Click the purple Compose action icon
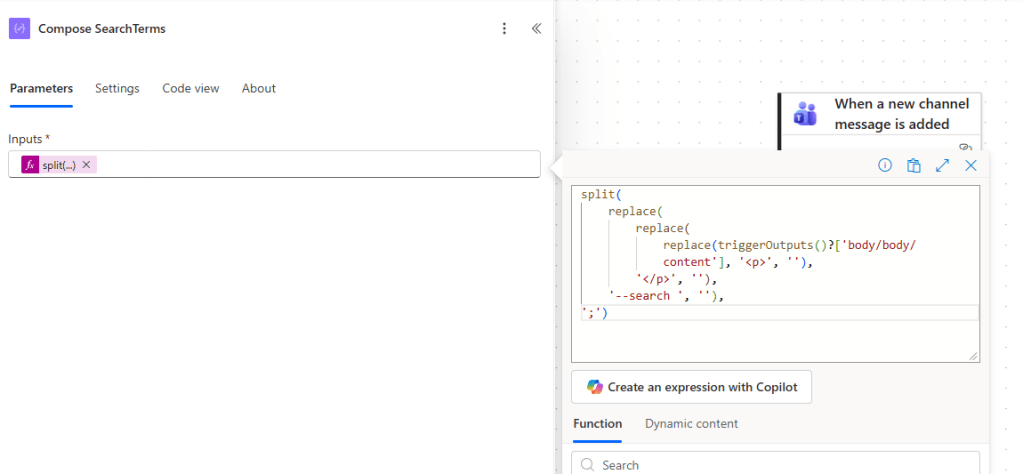1023x474 pixels. coord(19,29)
